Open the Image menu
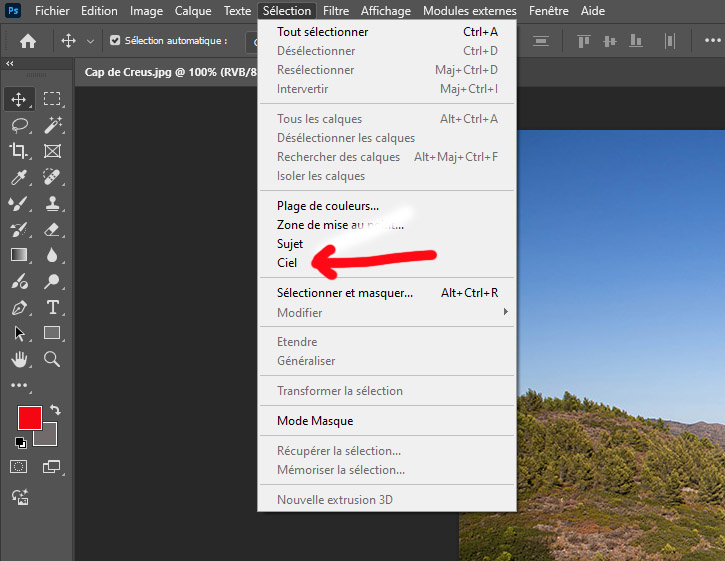 [146, 11]
